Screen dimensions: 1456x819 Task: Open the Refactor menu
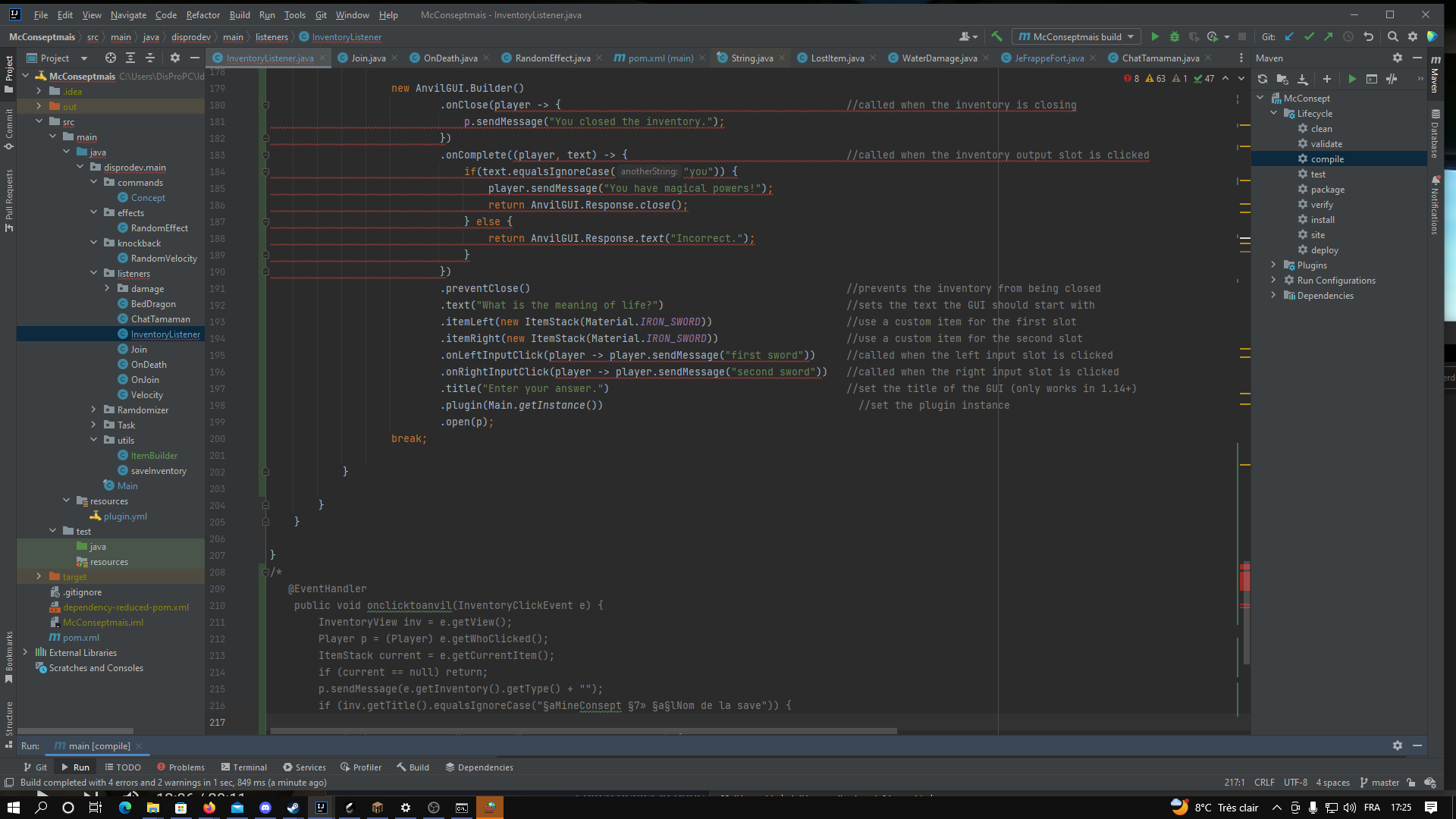202,14
